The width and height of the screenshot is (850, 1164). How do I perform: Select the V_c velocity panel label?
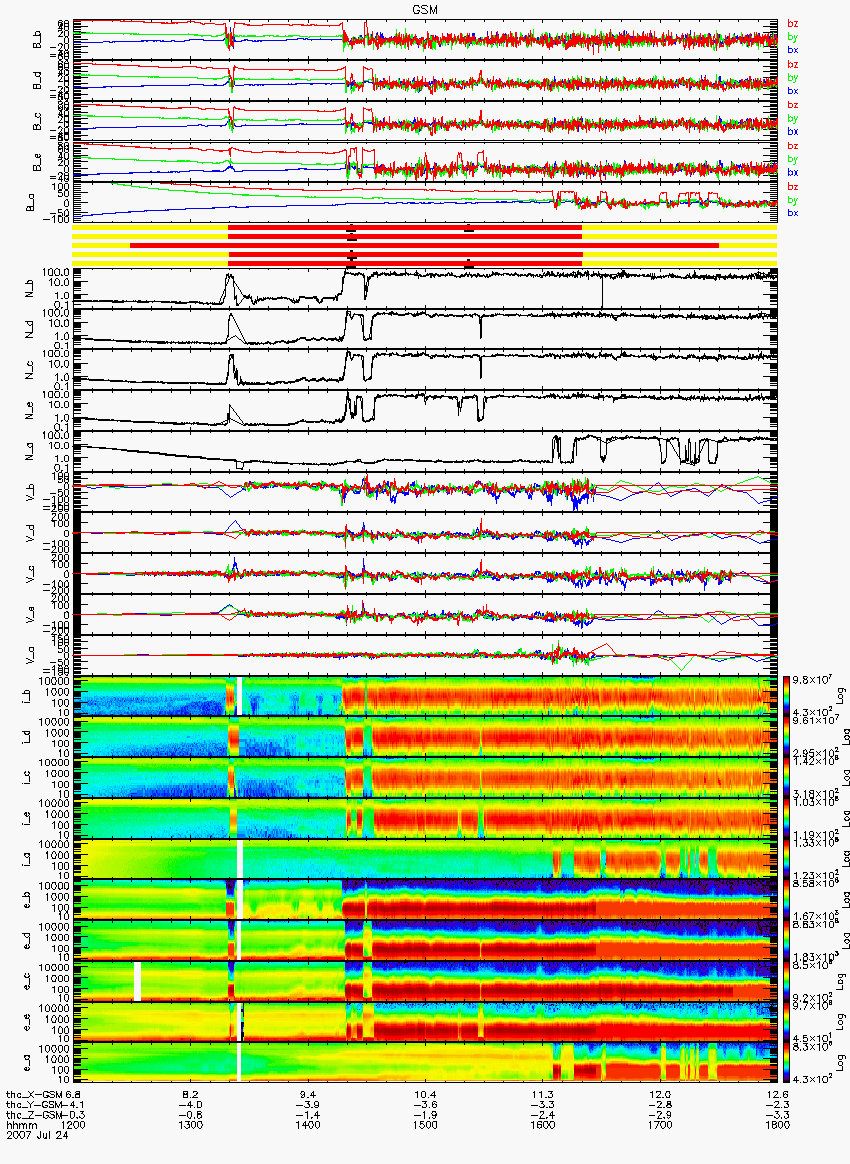tap(31, 573)
